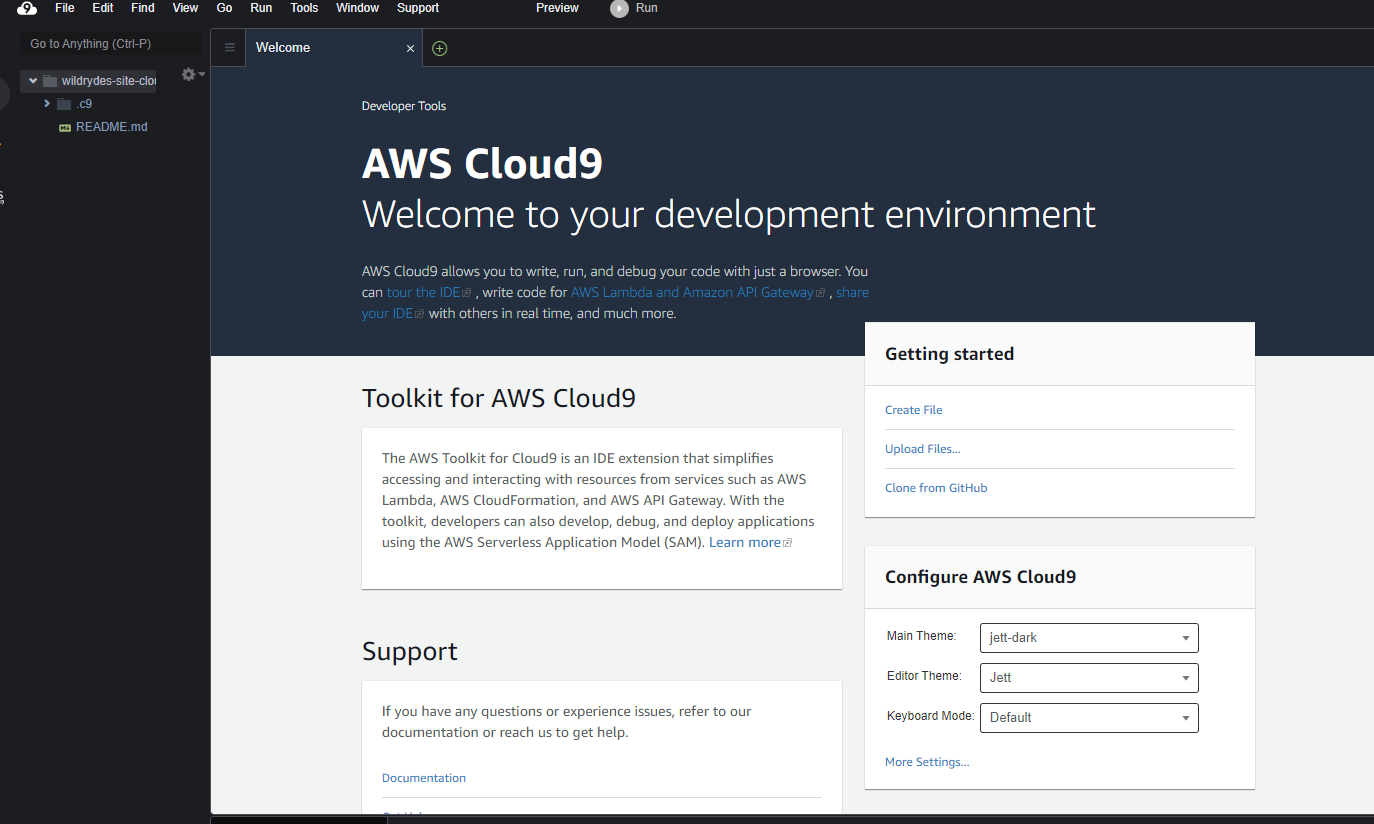Image resolution: width=1374 pixels, height=824 pixels.
Task: Click the AWS Cloud9 logo icon top-left
Action: tap(25, 9)
